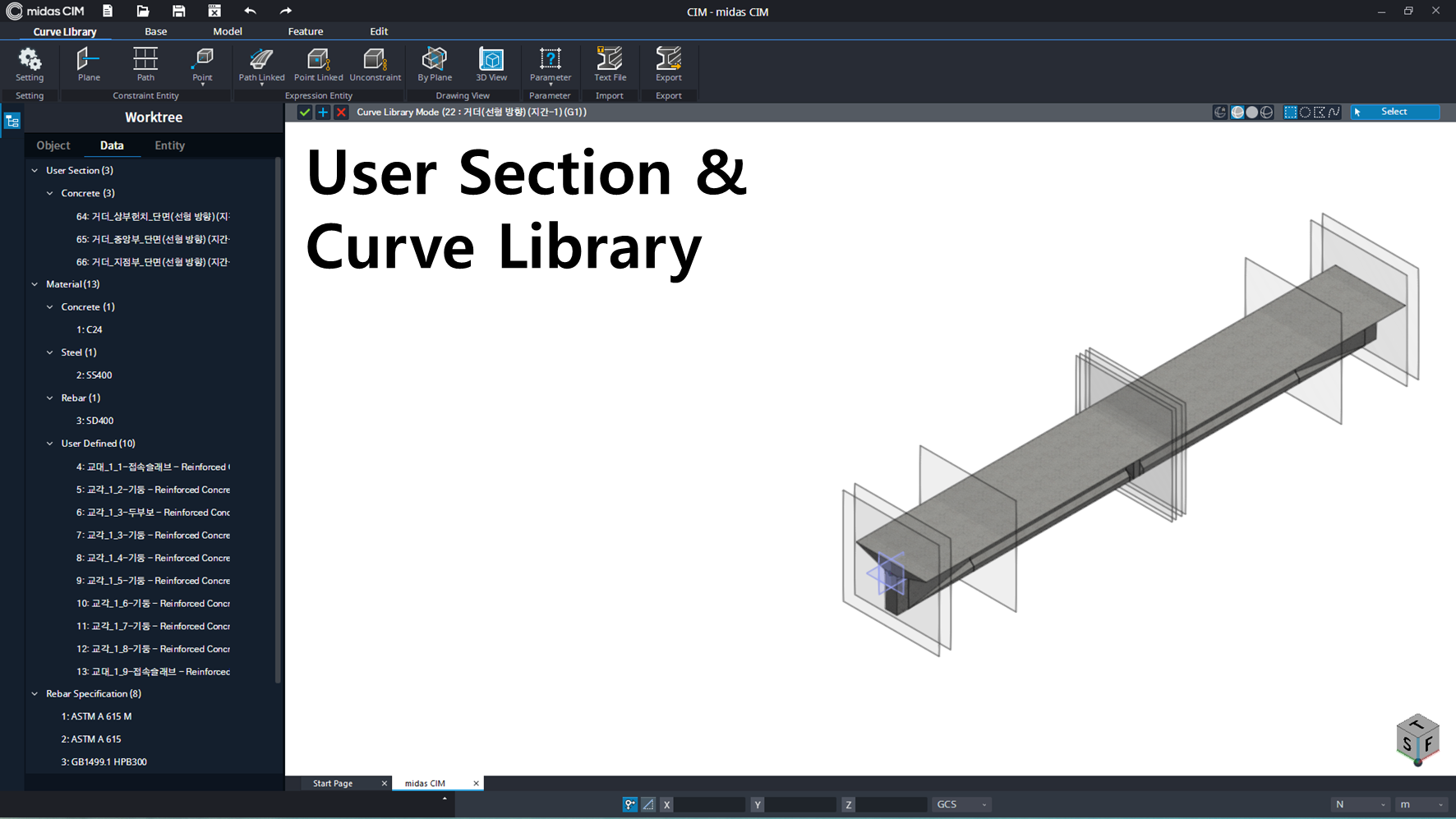Open the Setting tool in the ribbon

(x=30, y=64)
